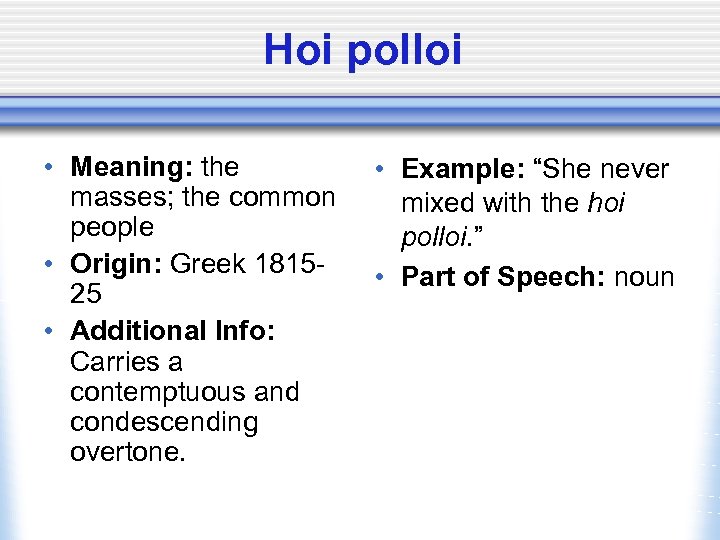
Task: Click the blue divider bar under the title
Action: click(360, 110)
